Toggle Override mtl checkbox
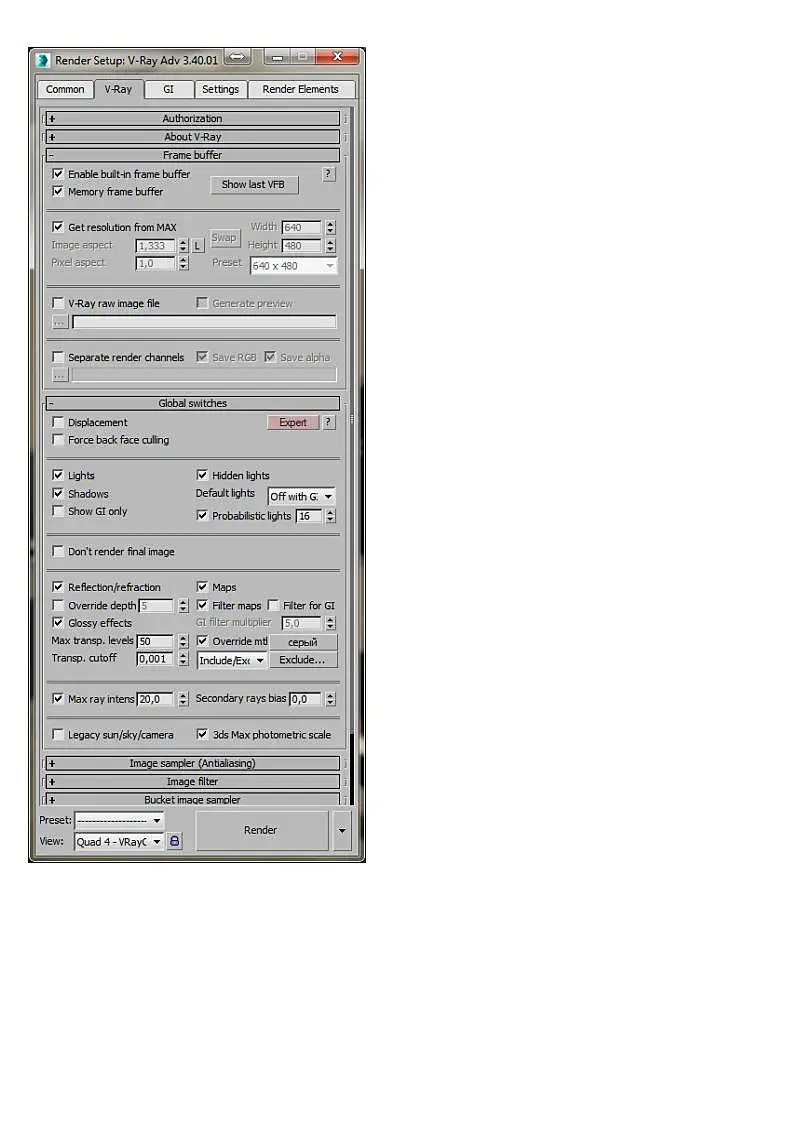This screenshot has width=797, height=1123. pyautogui.click(x=202, y=641)
